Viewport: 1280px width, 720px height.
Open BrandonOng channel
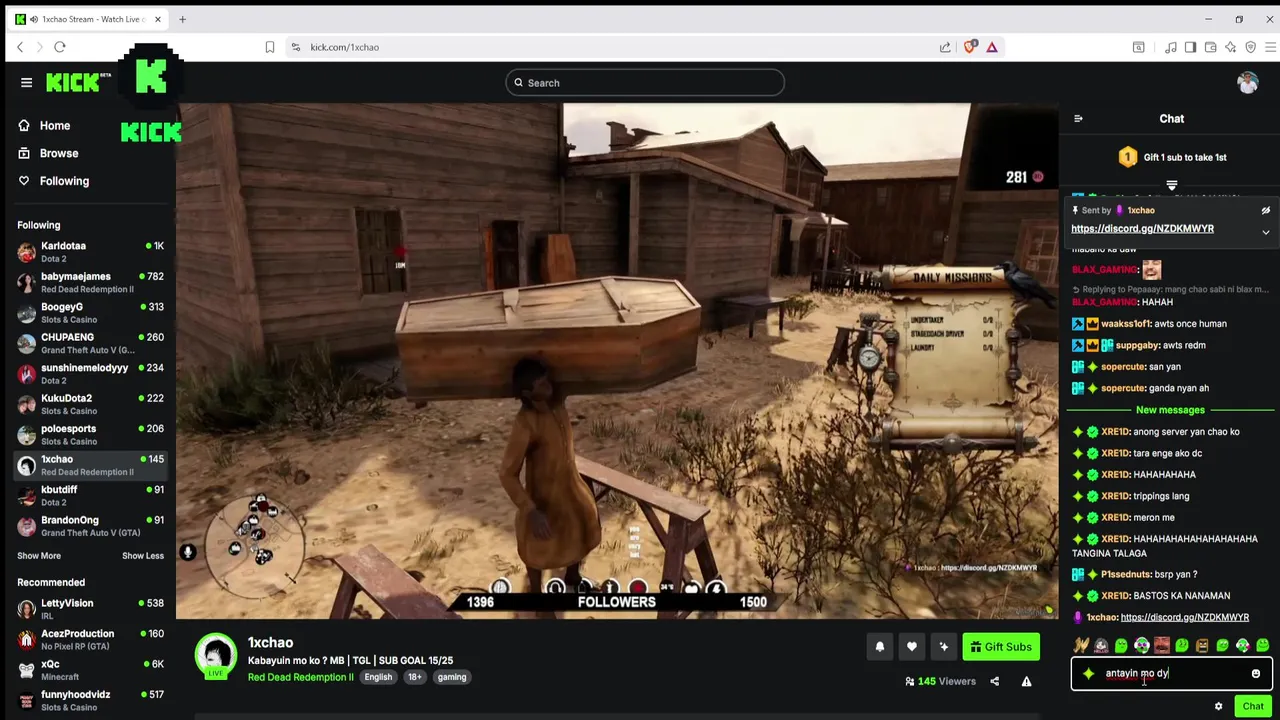90,526
